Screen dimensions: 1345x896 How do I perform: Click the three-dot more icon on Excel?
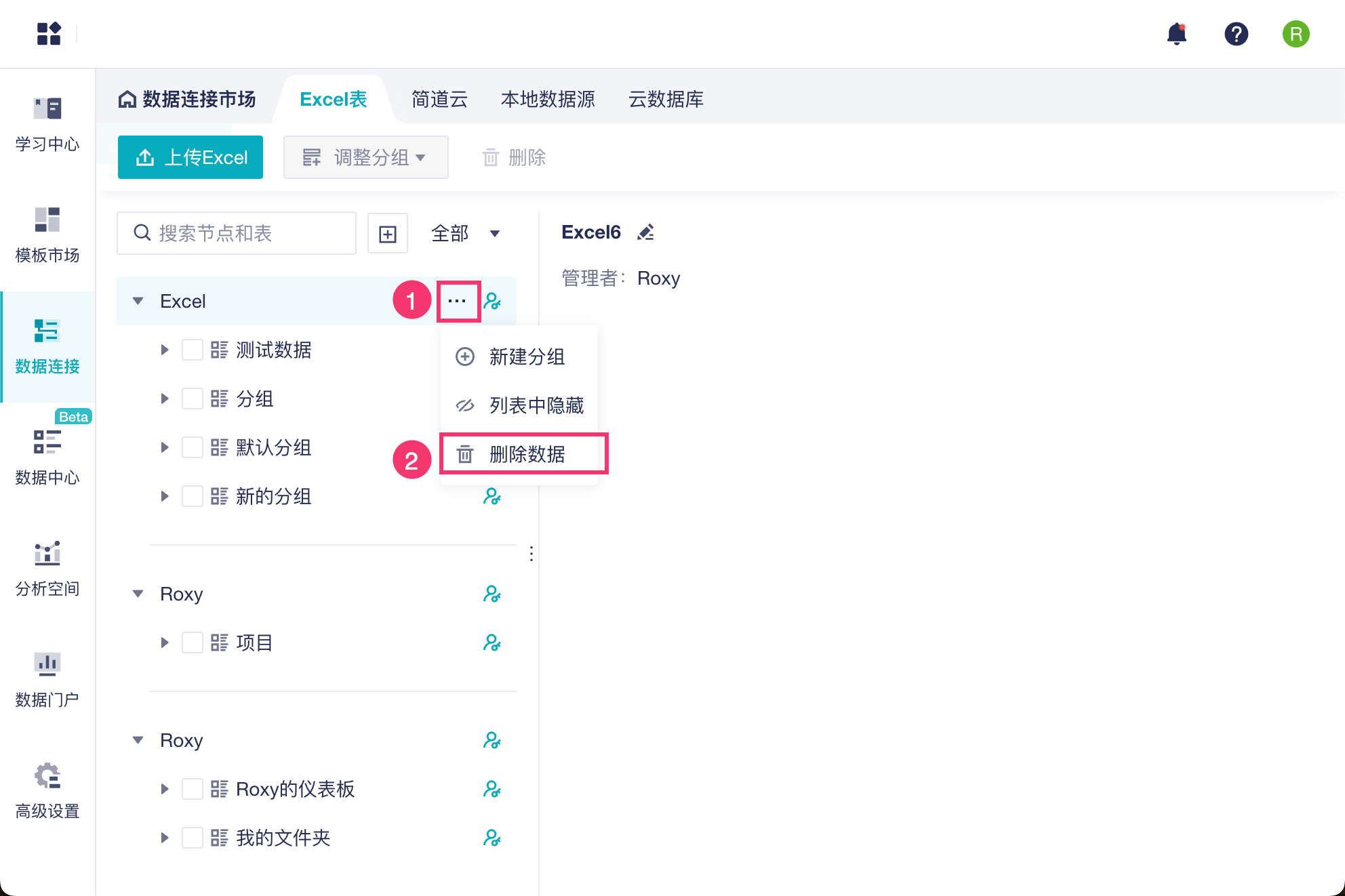pyautogui.click(x=458, y=301)
